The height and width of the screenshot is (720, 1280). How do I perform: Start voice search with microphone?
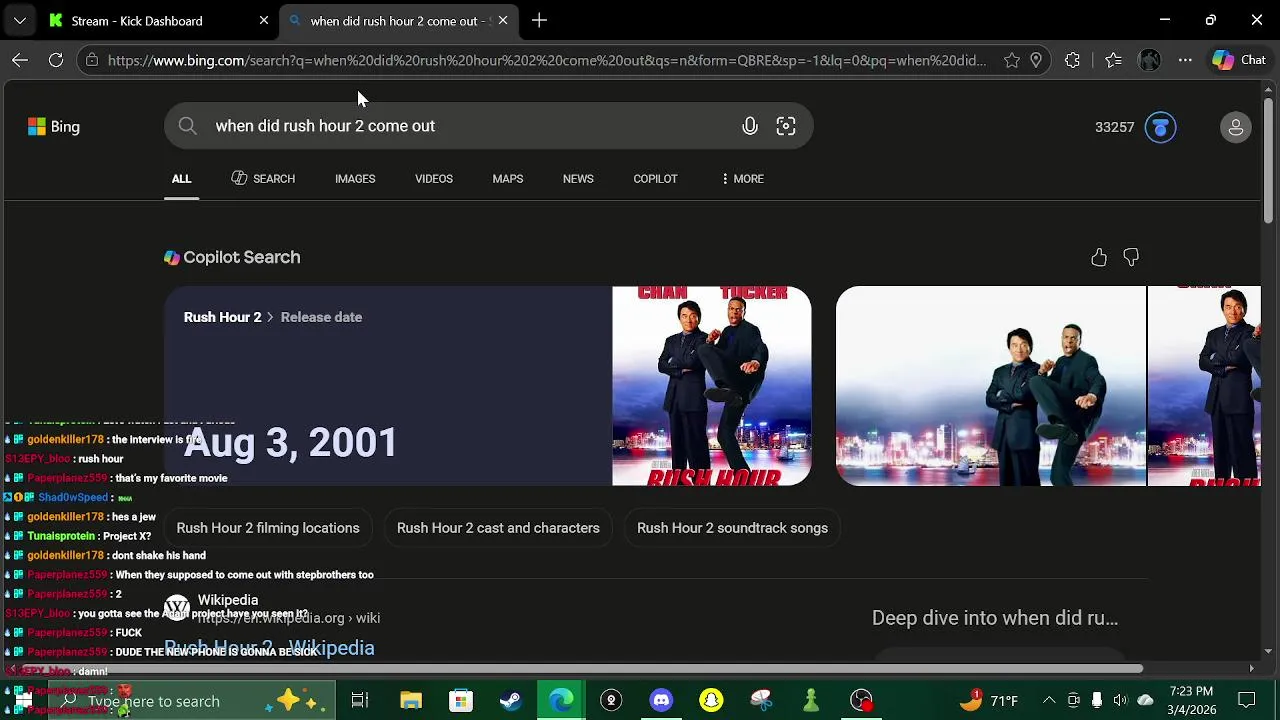750,126
